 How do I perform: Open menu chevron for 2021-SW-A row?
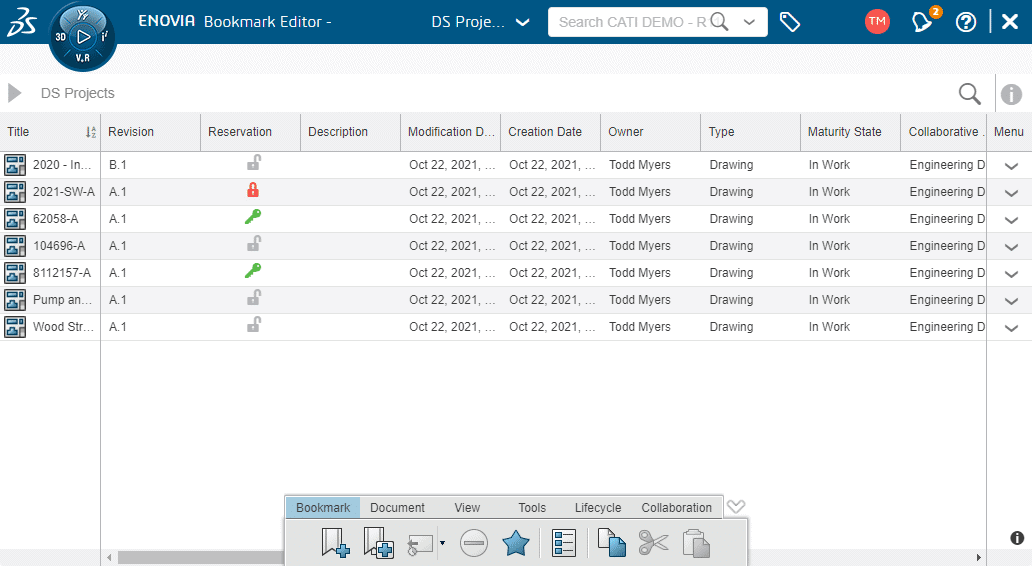tap(1011, 193)
